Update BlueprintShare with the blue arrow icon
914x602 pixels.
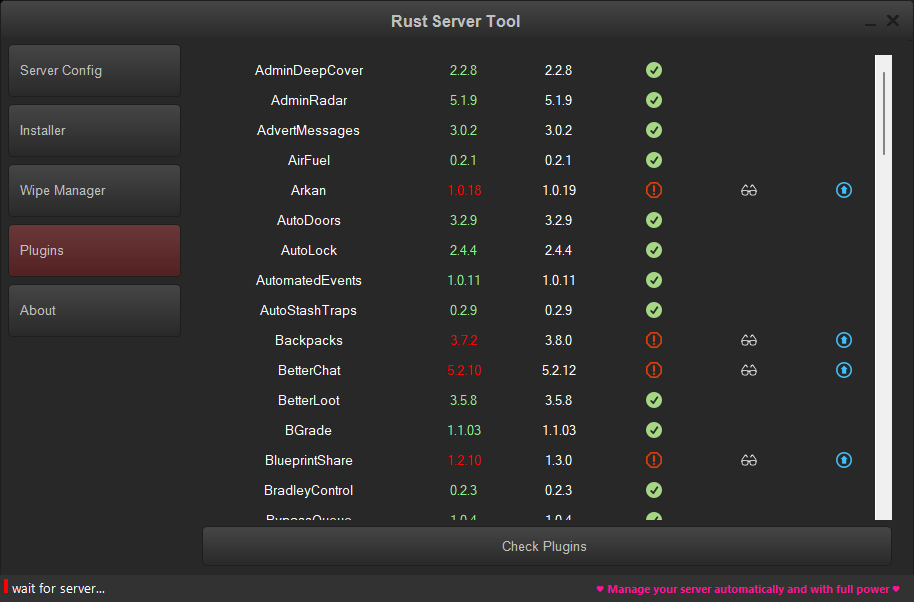coord(844,460)
